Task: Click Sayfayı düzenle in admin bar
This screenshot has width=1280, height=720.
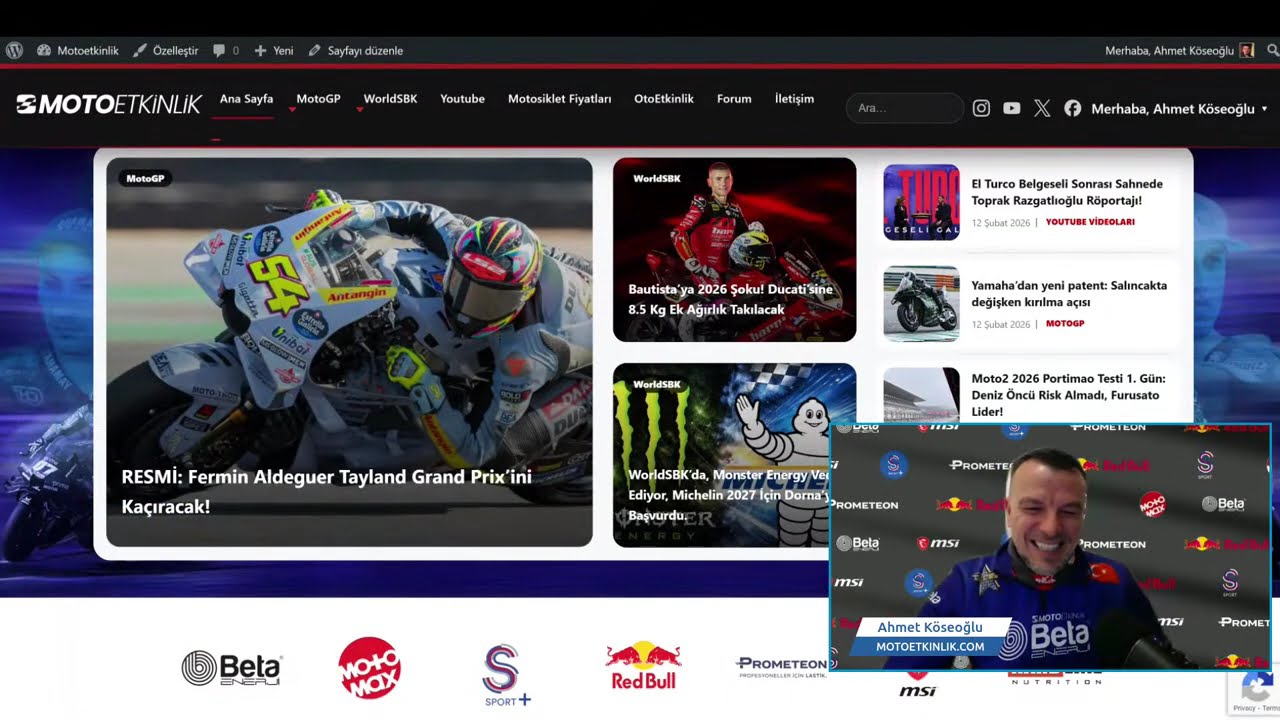Action: point(356,50)
